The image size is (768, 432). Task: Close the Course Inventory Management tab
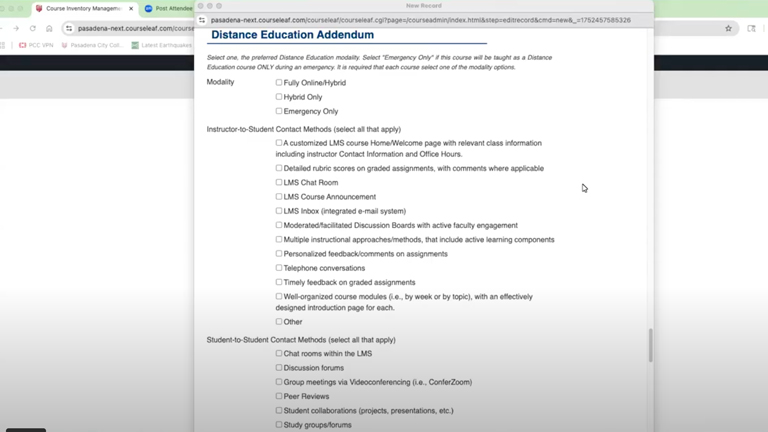pyautogui.click(x=131, y=8)
